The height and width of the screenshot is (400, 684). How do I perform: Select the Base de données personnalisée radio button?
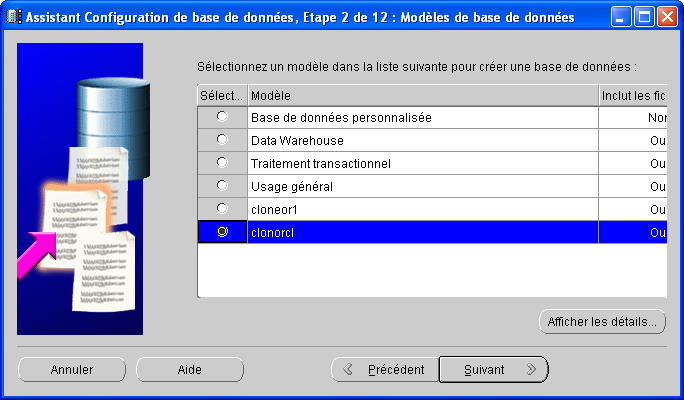point(222,117)
